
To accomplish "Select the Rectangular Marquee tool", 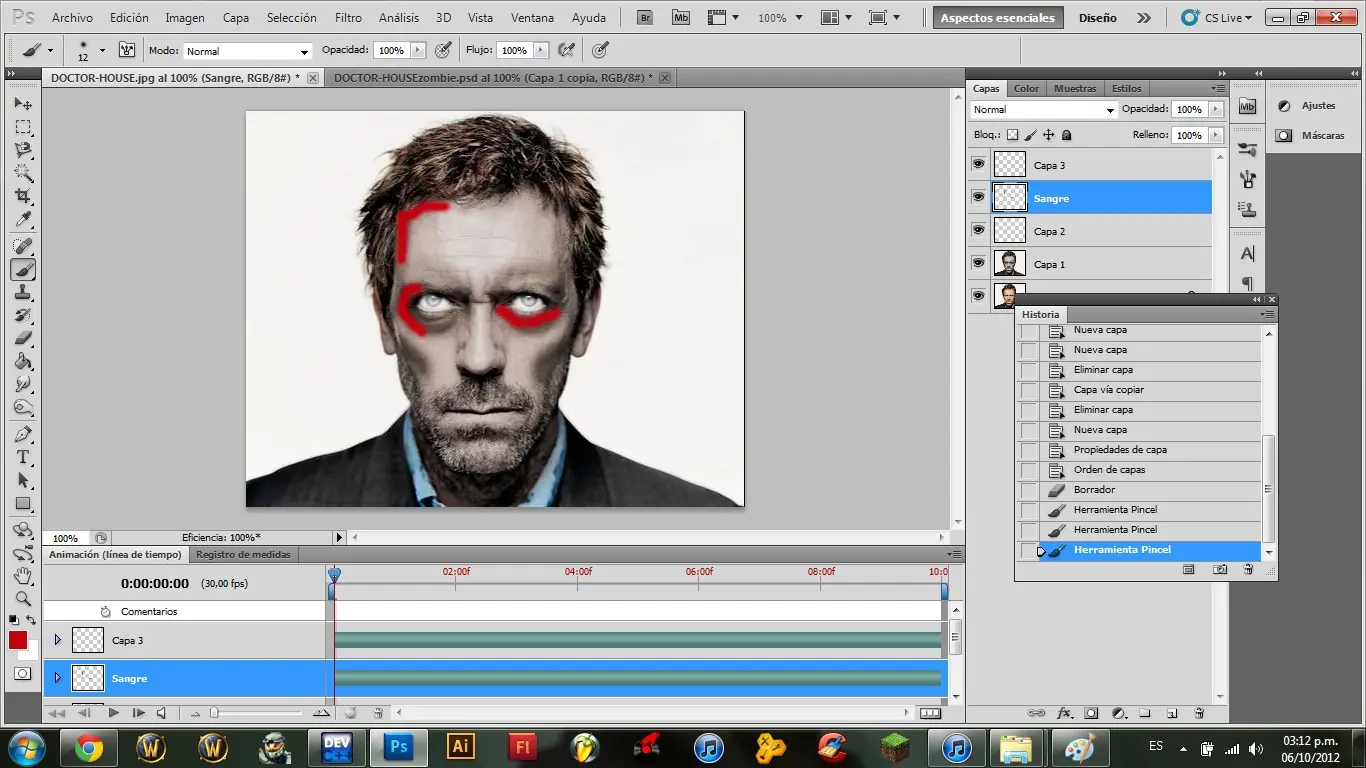I will point(23,127).
